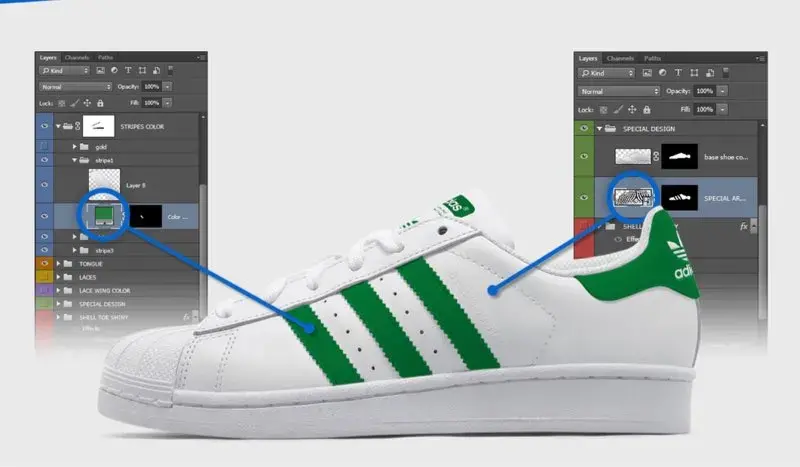The image size is (800, 467).
Task: Enable shape layer filter in right Layers panel
Action: click(x=694, y=73)
